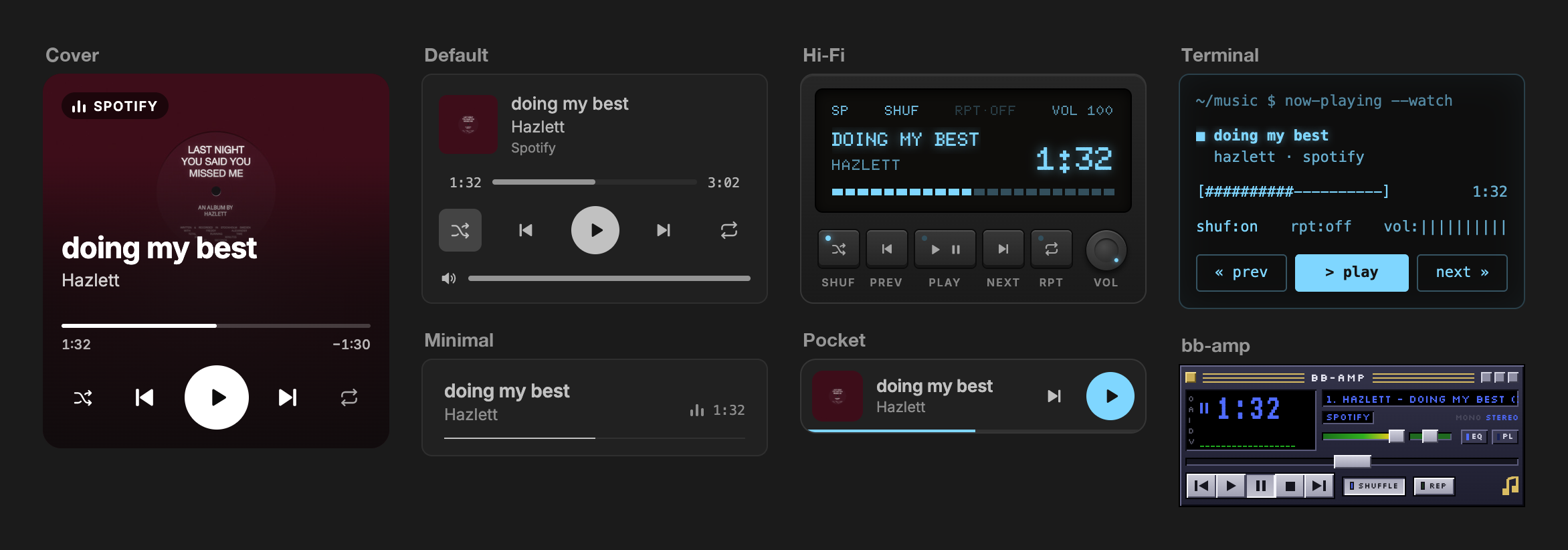Screen dimensions: 1568x550
Task: Click the blue play button in Pocket player
Action: pyautogui.click(x=1110, y=396)
